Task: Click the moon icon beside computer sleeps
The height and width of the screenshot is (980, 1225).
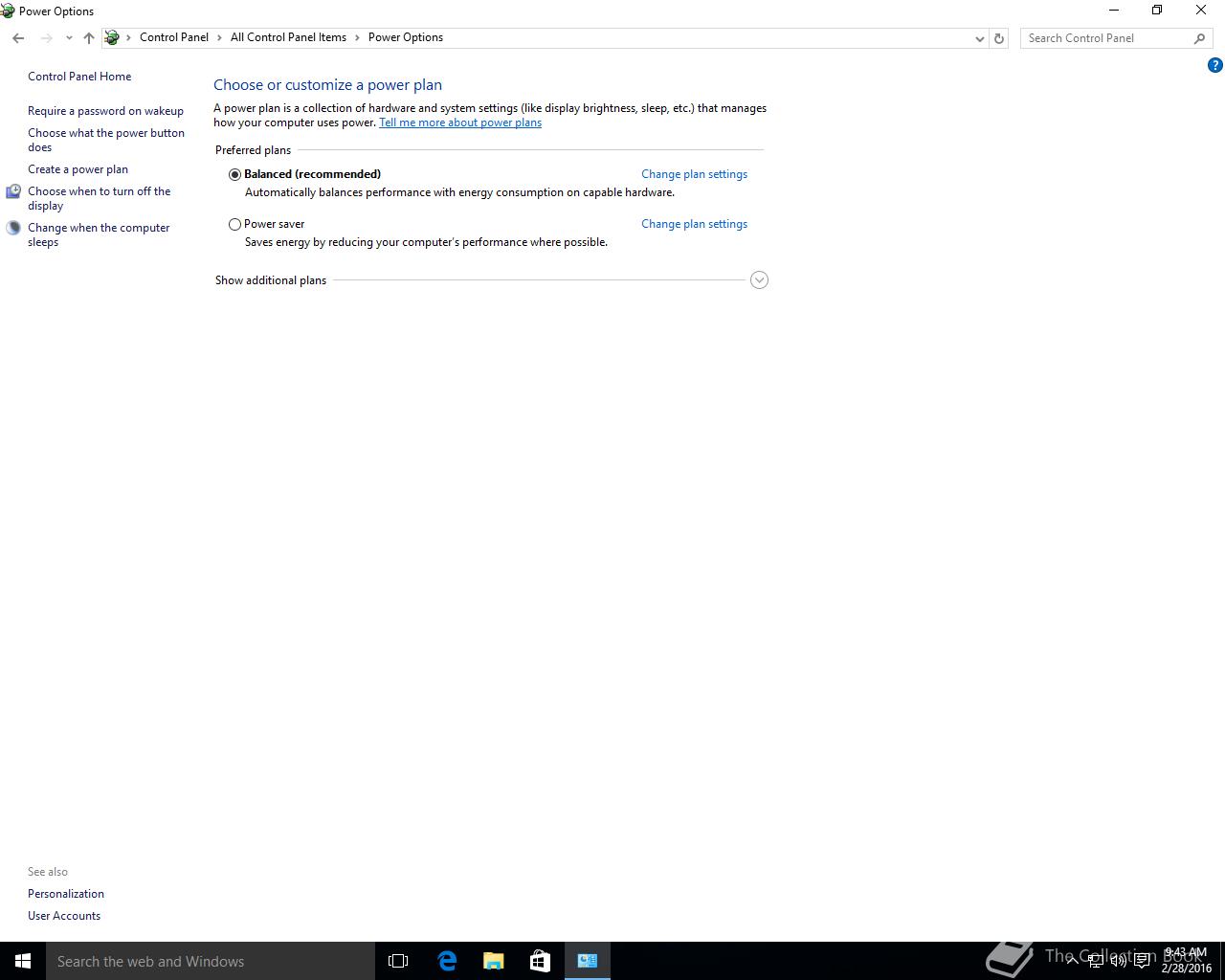Action: pyautogui.click(x=13, y=229)
